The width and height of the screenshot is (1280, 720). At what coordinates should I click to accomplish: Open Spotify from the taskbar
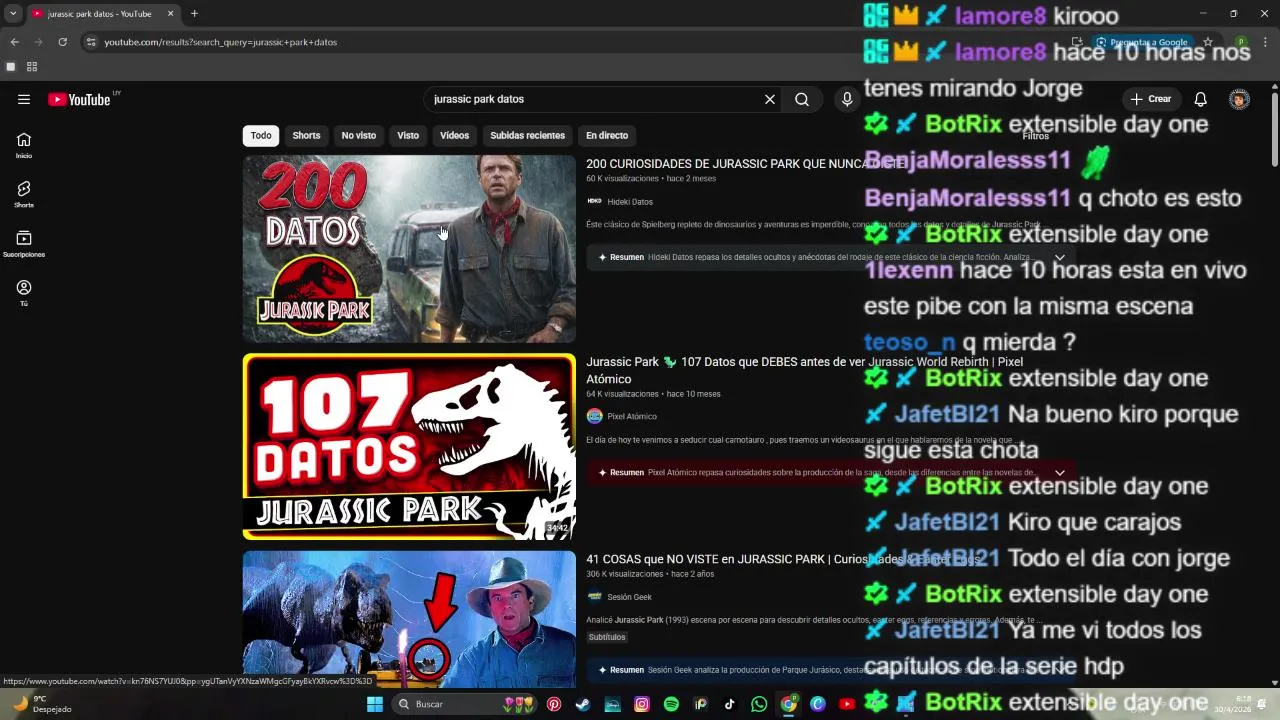[x=671, y=704]
